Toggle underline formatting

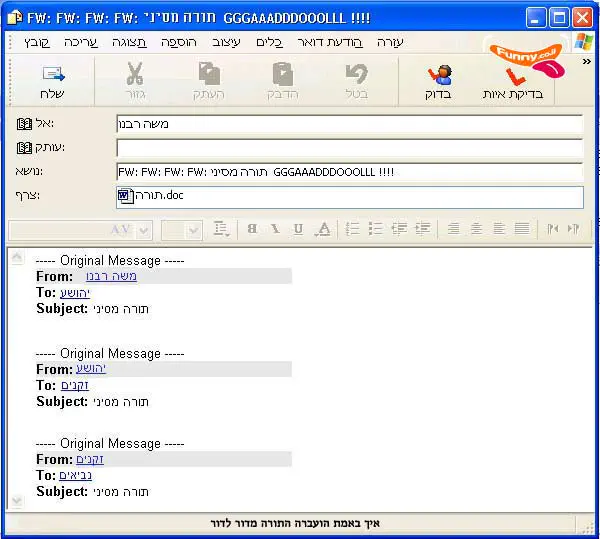(298, 229)
